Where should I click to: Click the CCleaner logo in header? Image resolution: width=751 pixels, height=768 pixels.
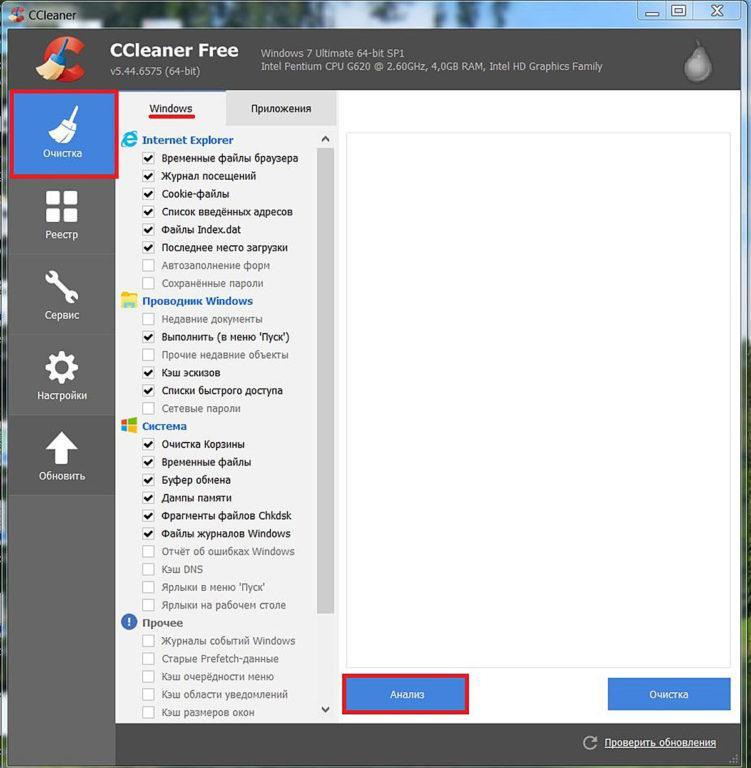point(61,59)
